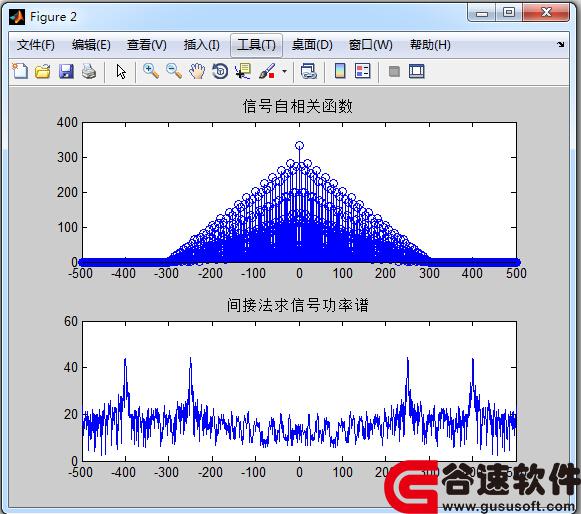Minimize the Figure 2 window
Screen dimensions: 581x514
482,13
